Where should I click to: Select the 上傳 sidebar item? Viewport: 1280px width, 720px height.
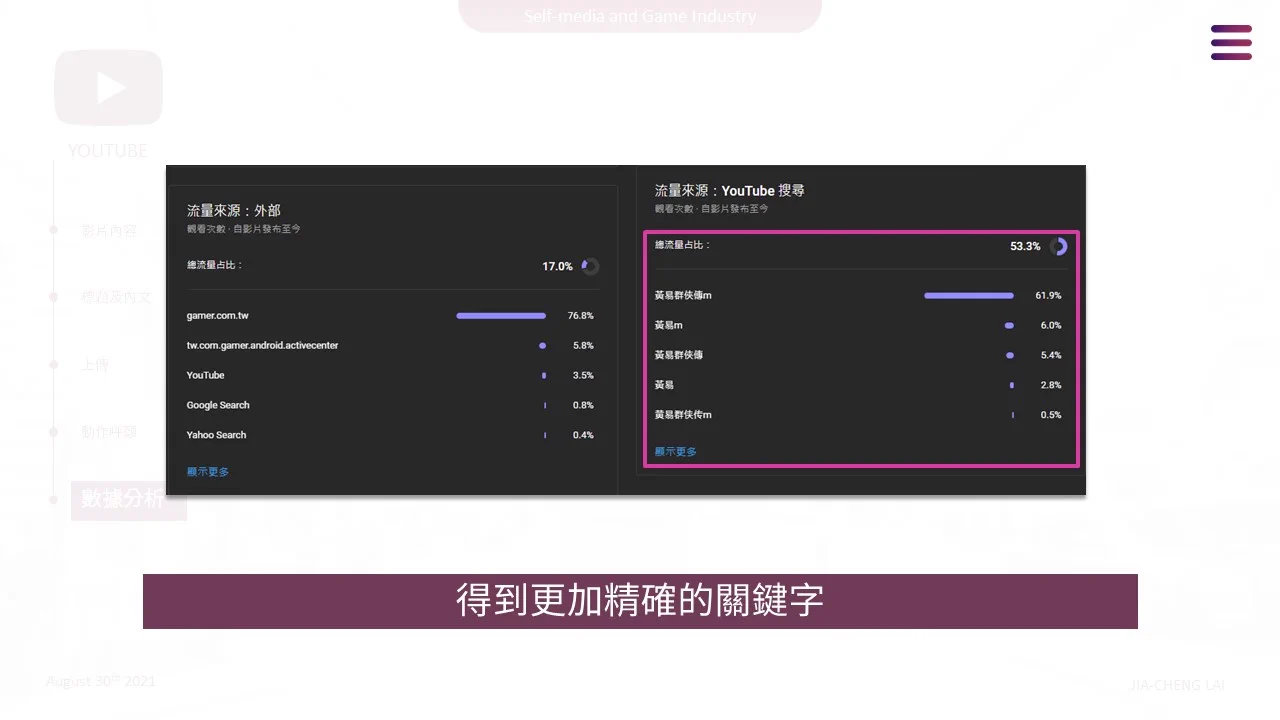coord(95,365)
